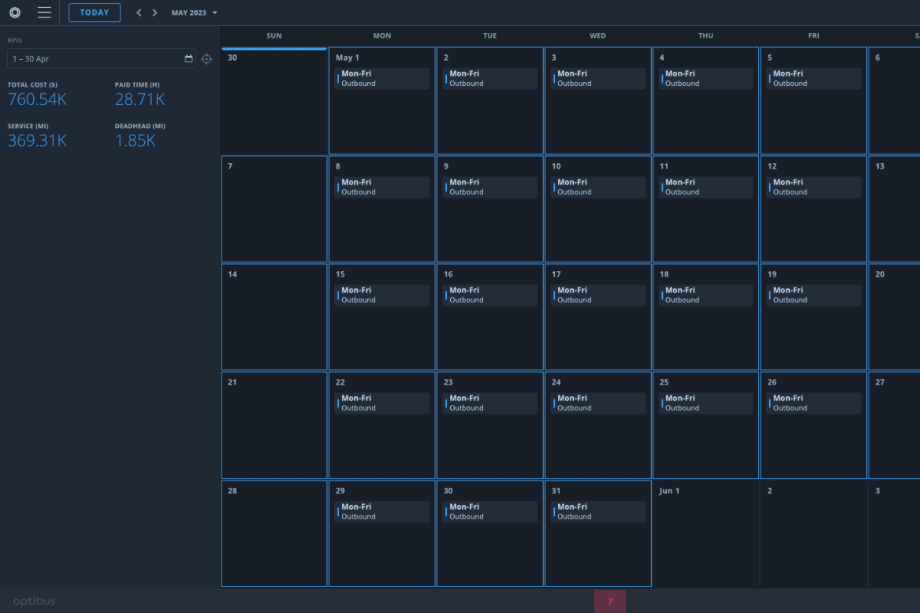The image size is (920, 613).
Task: Click the Optibus logo icon top left
Action: pyautogui.click(x=15, y=13)
